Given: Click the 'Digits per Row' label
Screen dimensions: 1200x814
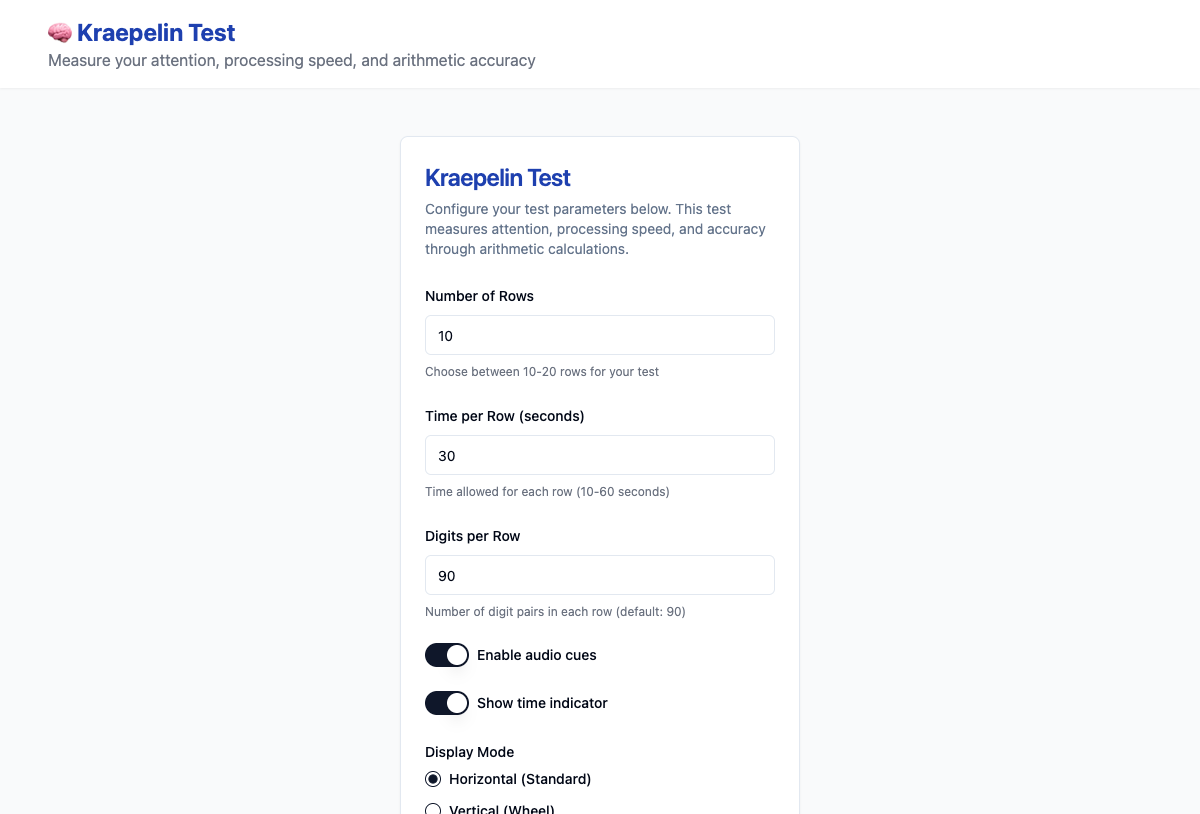Looking at the screenshot, I should 472,536.
